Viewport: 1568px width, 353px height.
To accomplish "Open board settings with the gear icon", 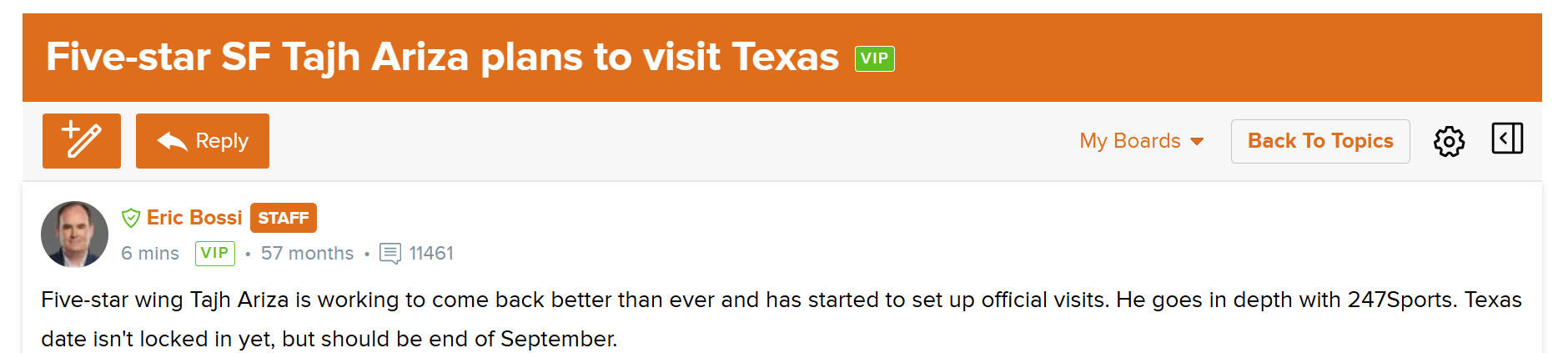I will (x=1449, y=141).
